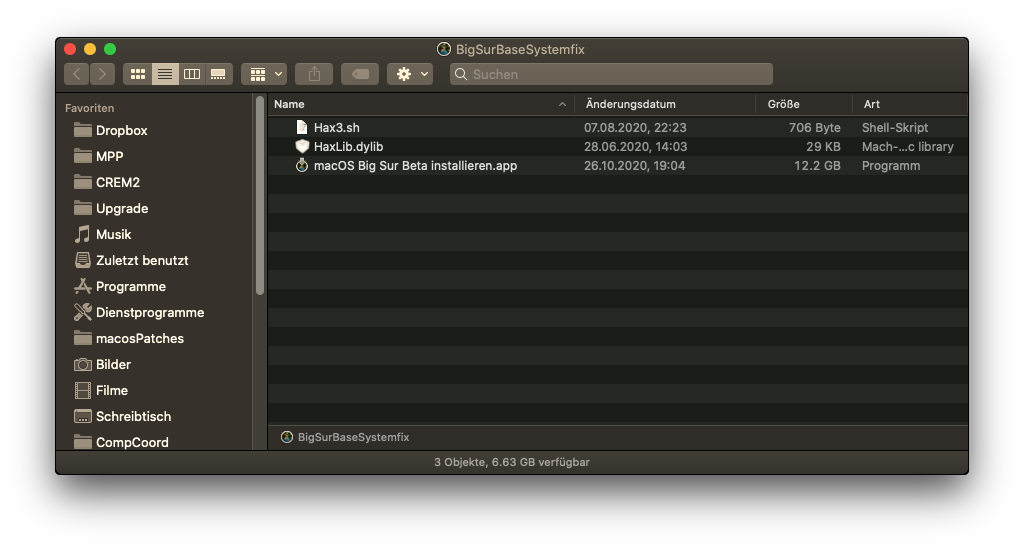Switch to icon view

pyautogui.click(x=138, y=74)
